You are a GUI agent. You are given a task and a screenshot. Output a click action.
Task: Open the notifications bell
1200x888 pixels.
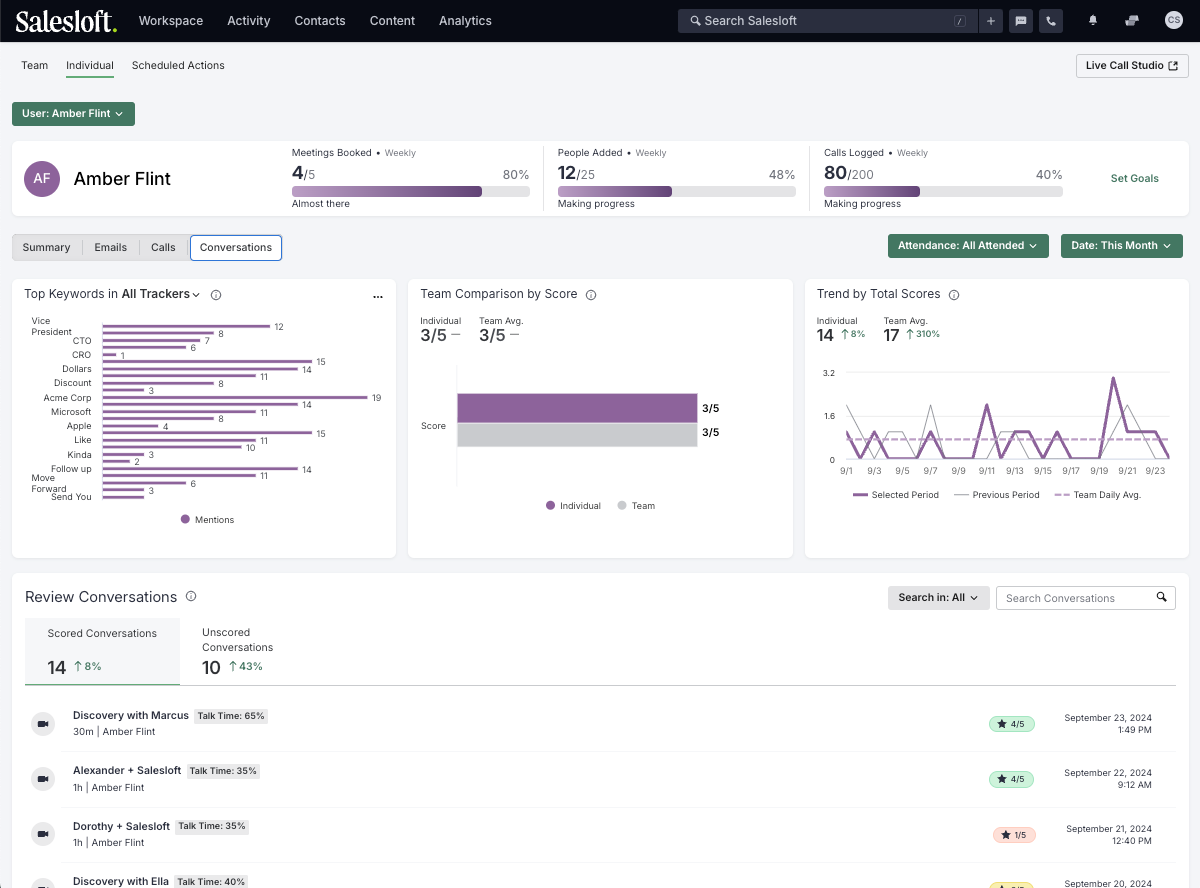point(1093,21)
